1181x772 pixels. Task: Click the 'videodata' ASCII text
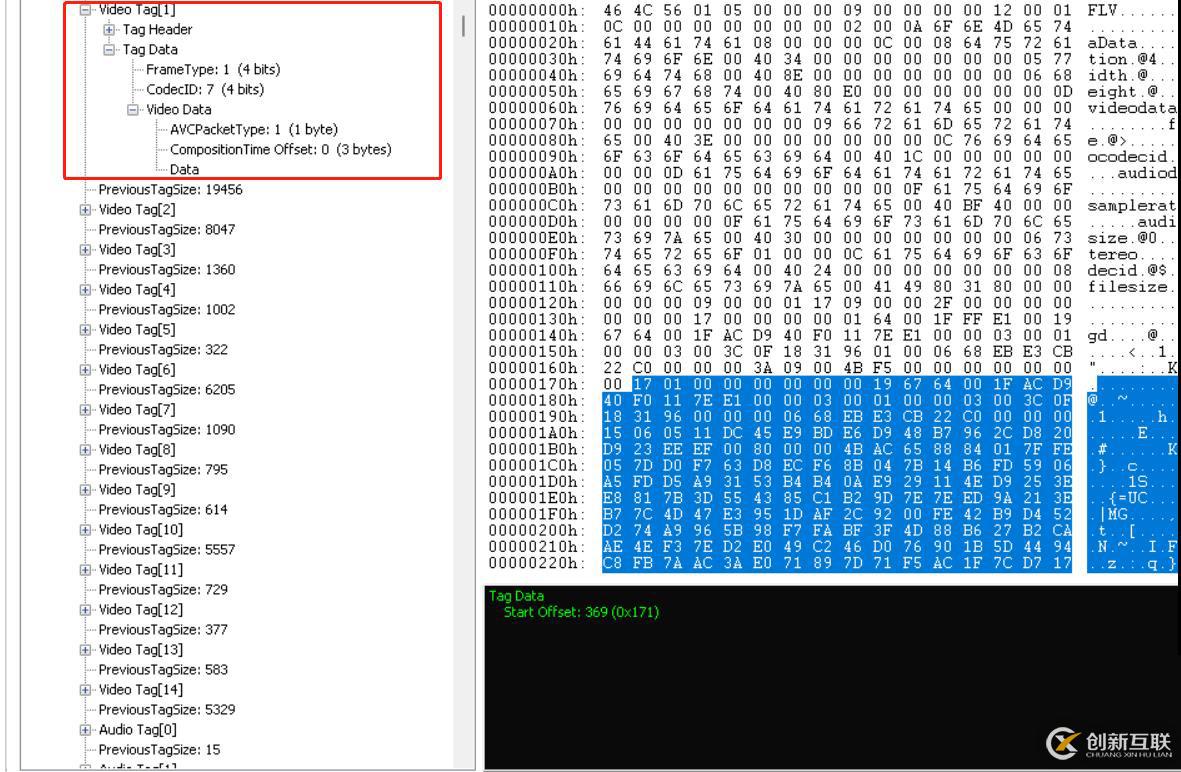1131,108
